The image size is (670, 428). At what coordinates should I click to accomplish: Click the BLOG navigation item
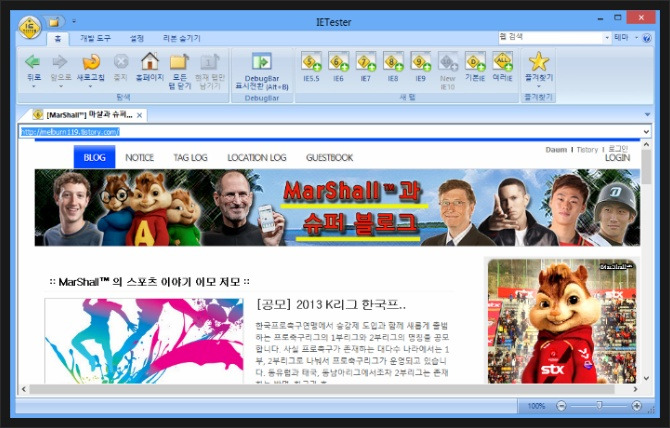[94, 157]
